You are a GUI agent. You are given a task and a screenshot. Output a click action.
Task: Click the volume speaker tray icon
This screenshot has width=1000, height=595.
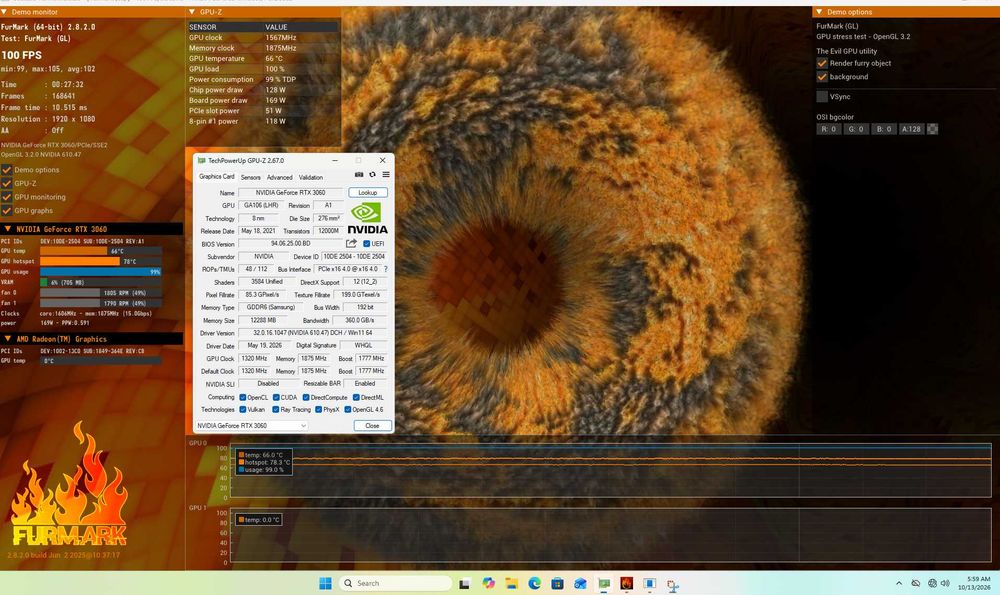pyautogui.click(x=945, y=583)
